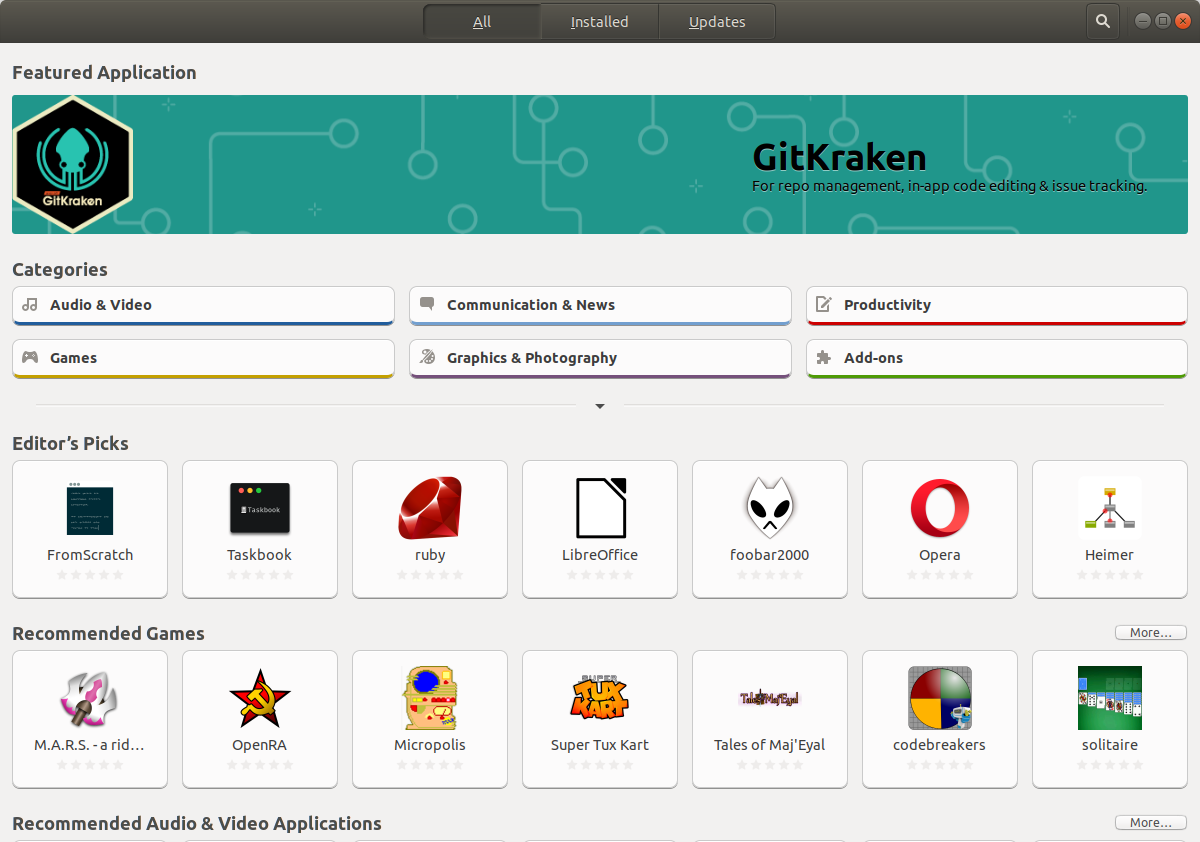Open FromScratch app icon

pyautogui.click(x=90, y=508)
